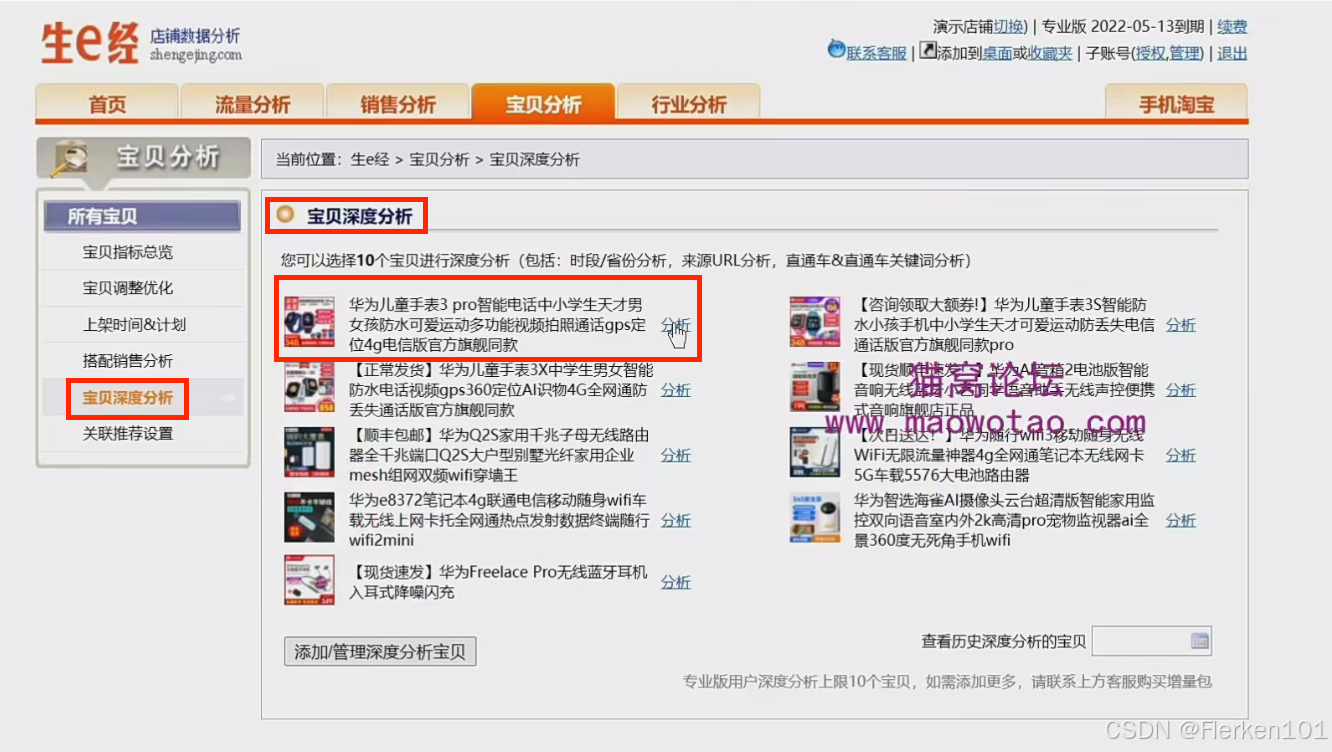The height and width of the screenshot is (752, 1332).
Task: Open thumbnail of 华为儿童手表3 pro product
Action: pos(309,321)
